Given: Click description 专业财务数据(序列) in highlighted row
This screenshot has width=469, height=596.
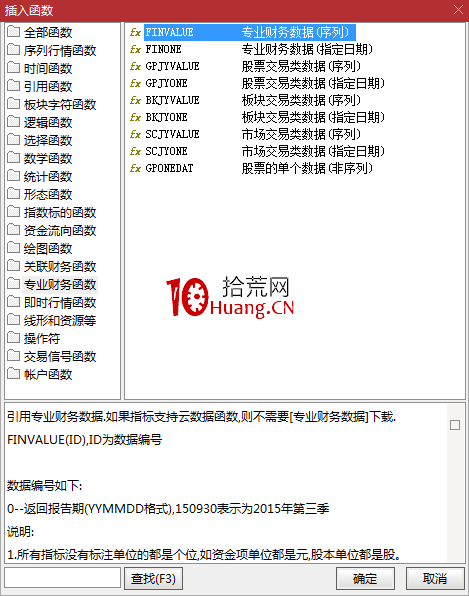Looking at the screenshot, I should click(x=295, y=32).
